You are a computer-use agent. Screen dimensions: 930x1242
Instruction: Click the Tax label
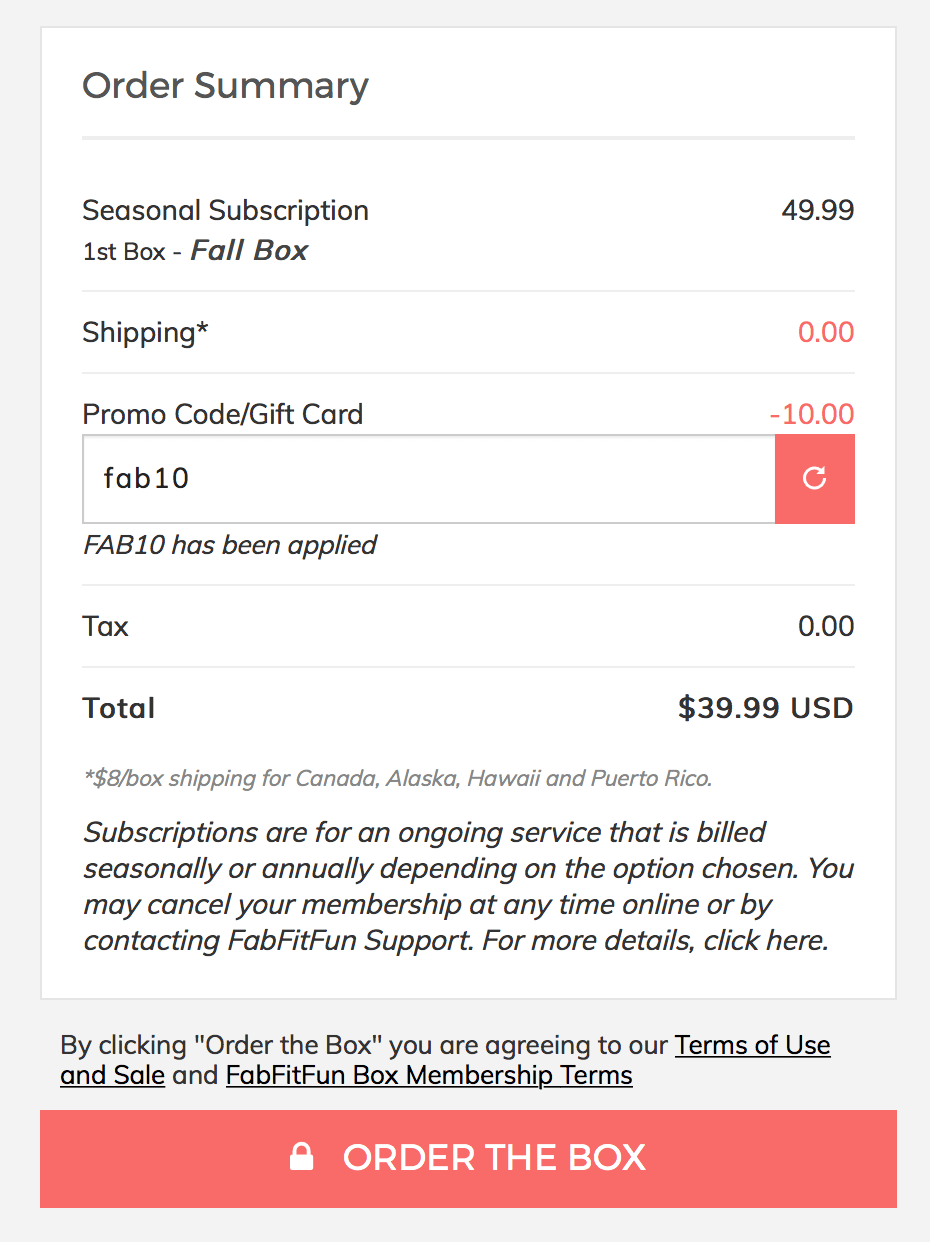pos(105,626)
